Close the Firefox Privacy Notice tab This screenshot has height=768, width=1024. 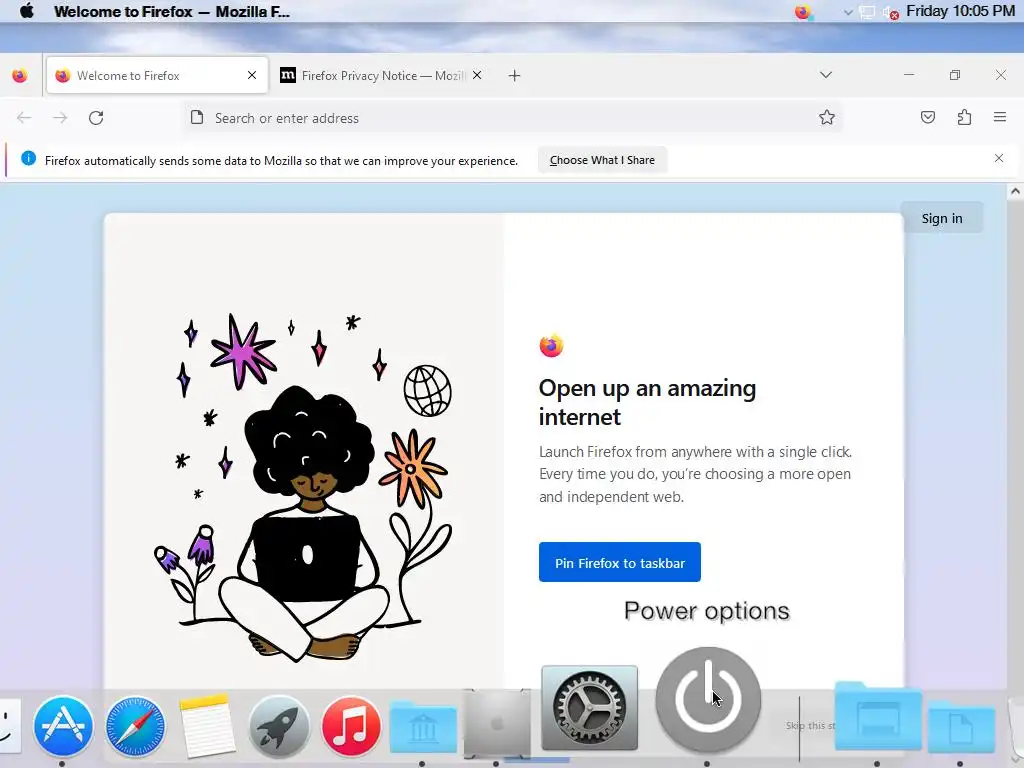coord(477,76)
